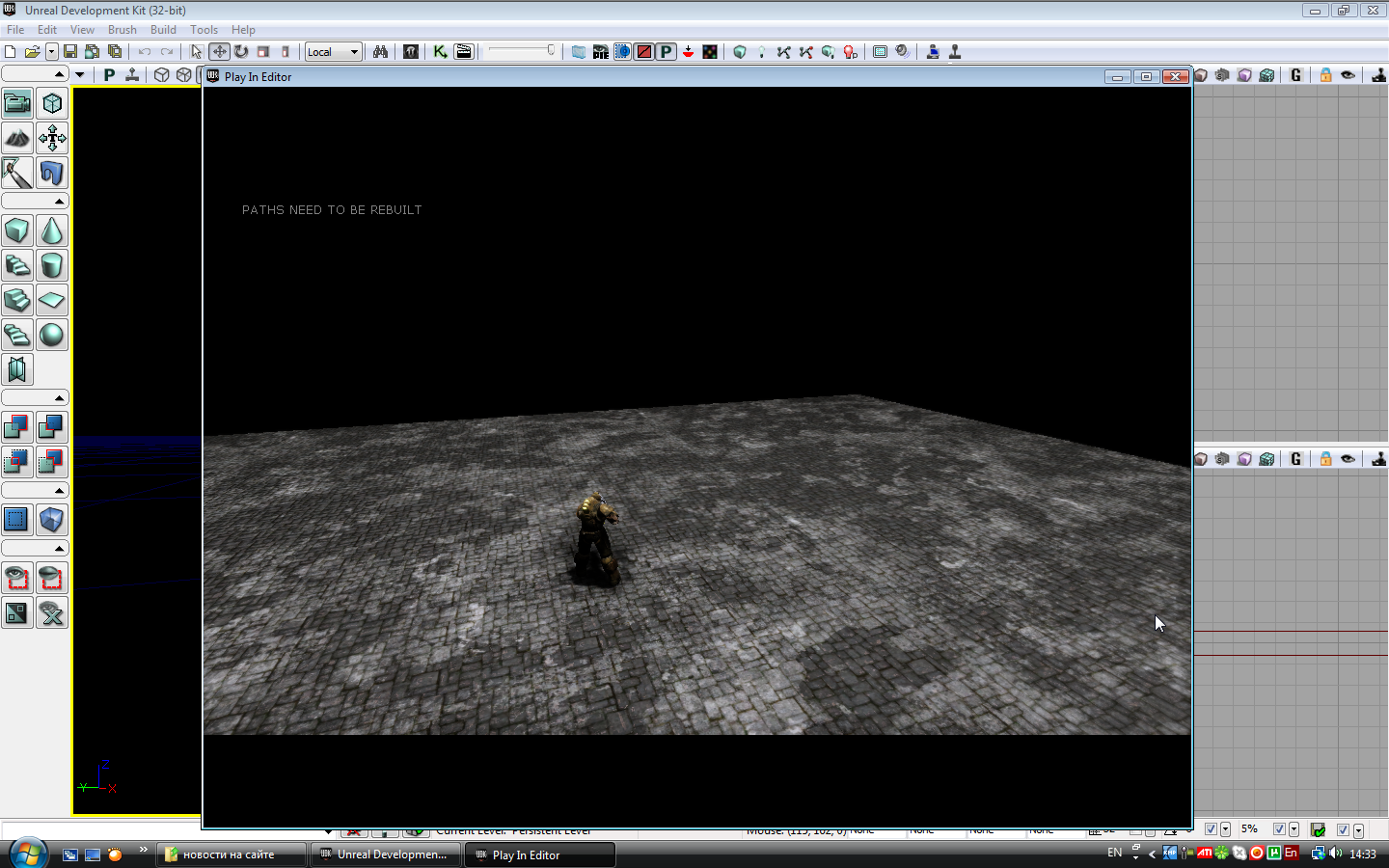Click the CSG Add button
Viewport: 1389px width, 868px height.
(x=17, y=427)
